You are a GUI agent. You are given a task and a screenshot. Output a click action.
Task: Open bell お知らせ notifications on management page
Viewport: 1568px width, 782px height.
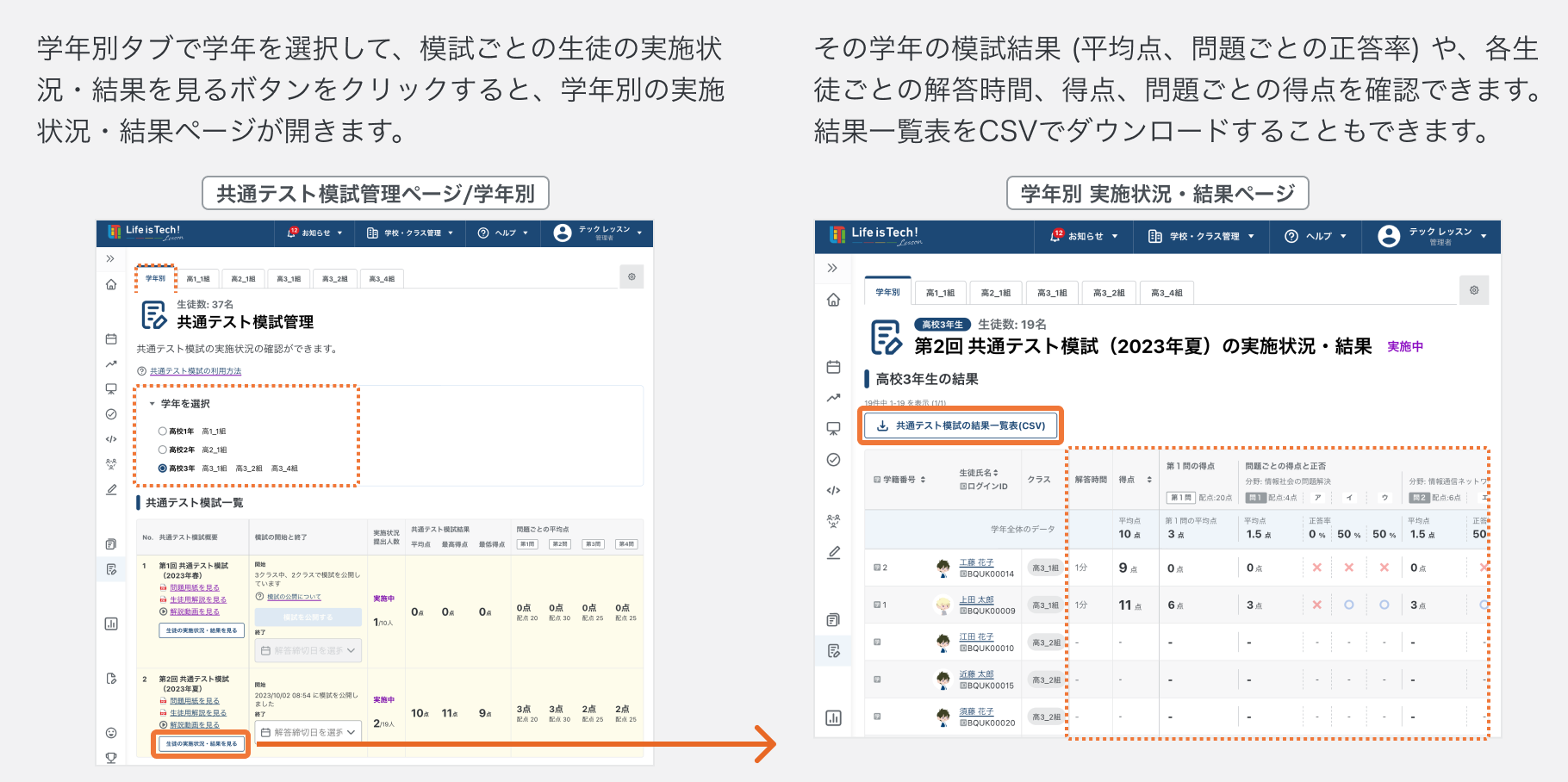(315, 233)
